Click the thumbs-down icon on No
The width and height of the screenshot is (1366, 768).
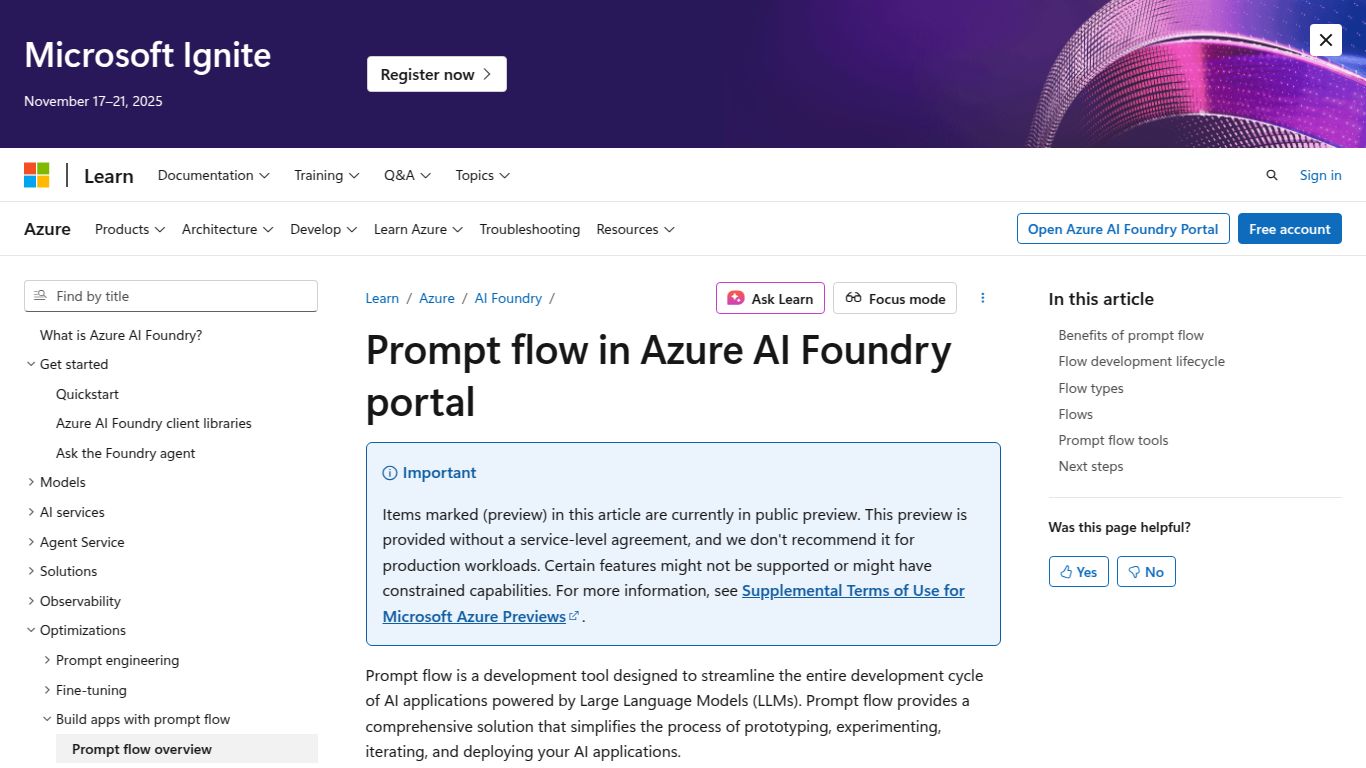[1133, 571]
